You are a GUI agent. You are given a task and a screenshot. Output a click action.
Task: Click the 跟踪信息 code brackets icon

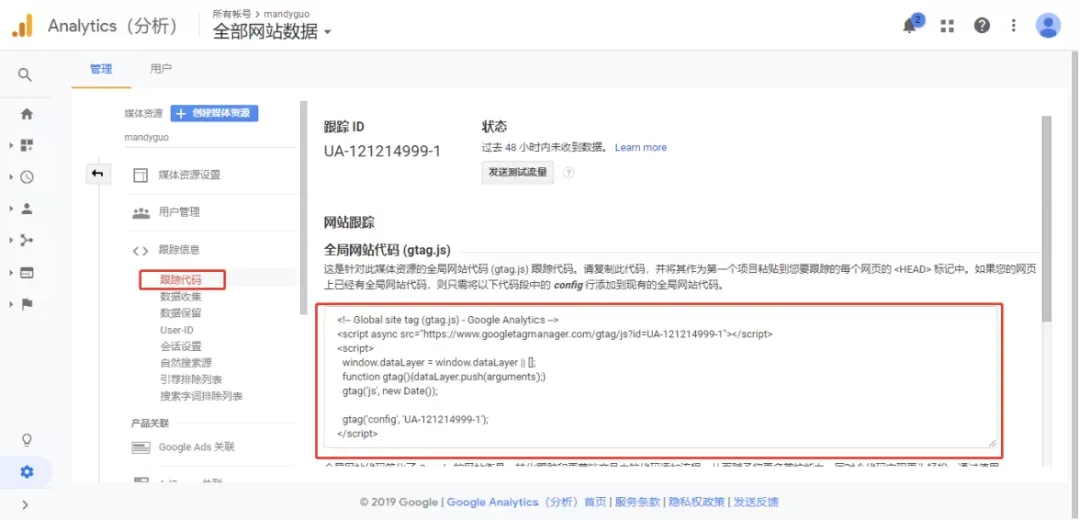pyautogui.click(x=141, y=251)
